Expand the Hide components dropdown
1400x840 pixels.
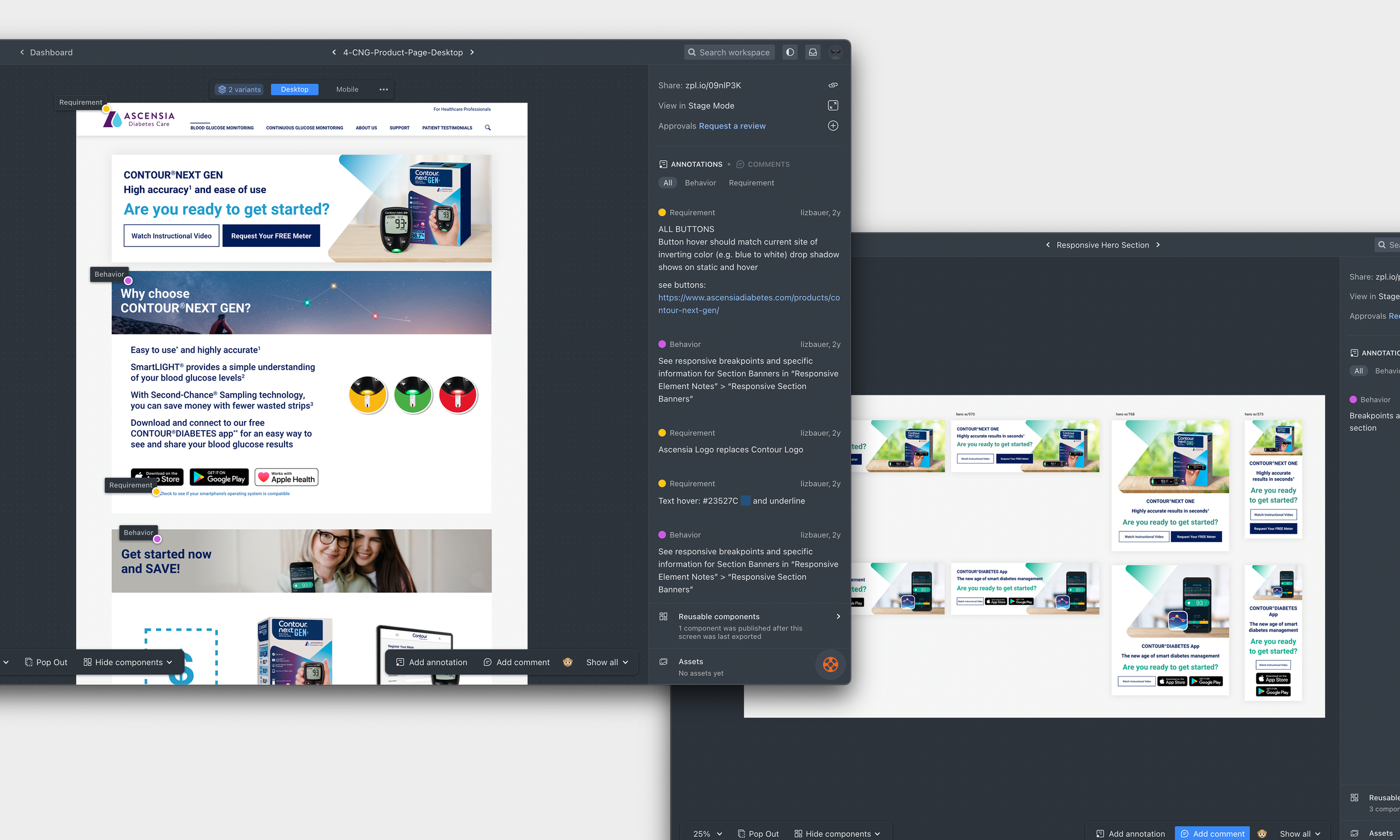click(128, 662)
